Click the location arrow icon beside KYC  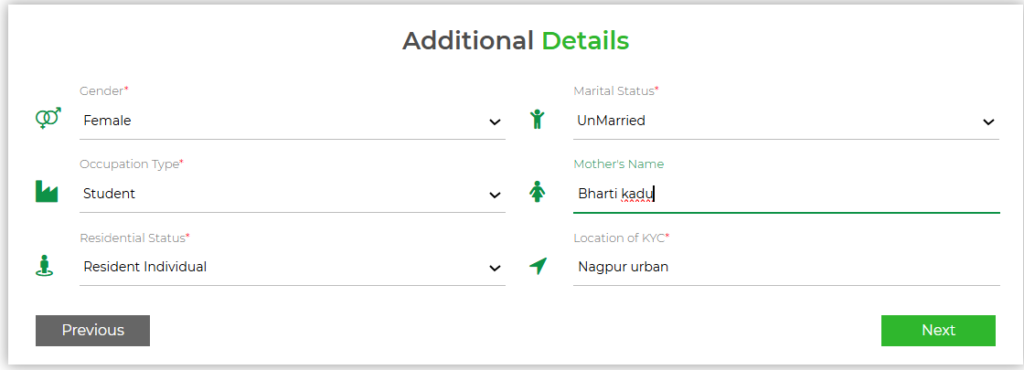tap(537, 266)
